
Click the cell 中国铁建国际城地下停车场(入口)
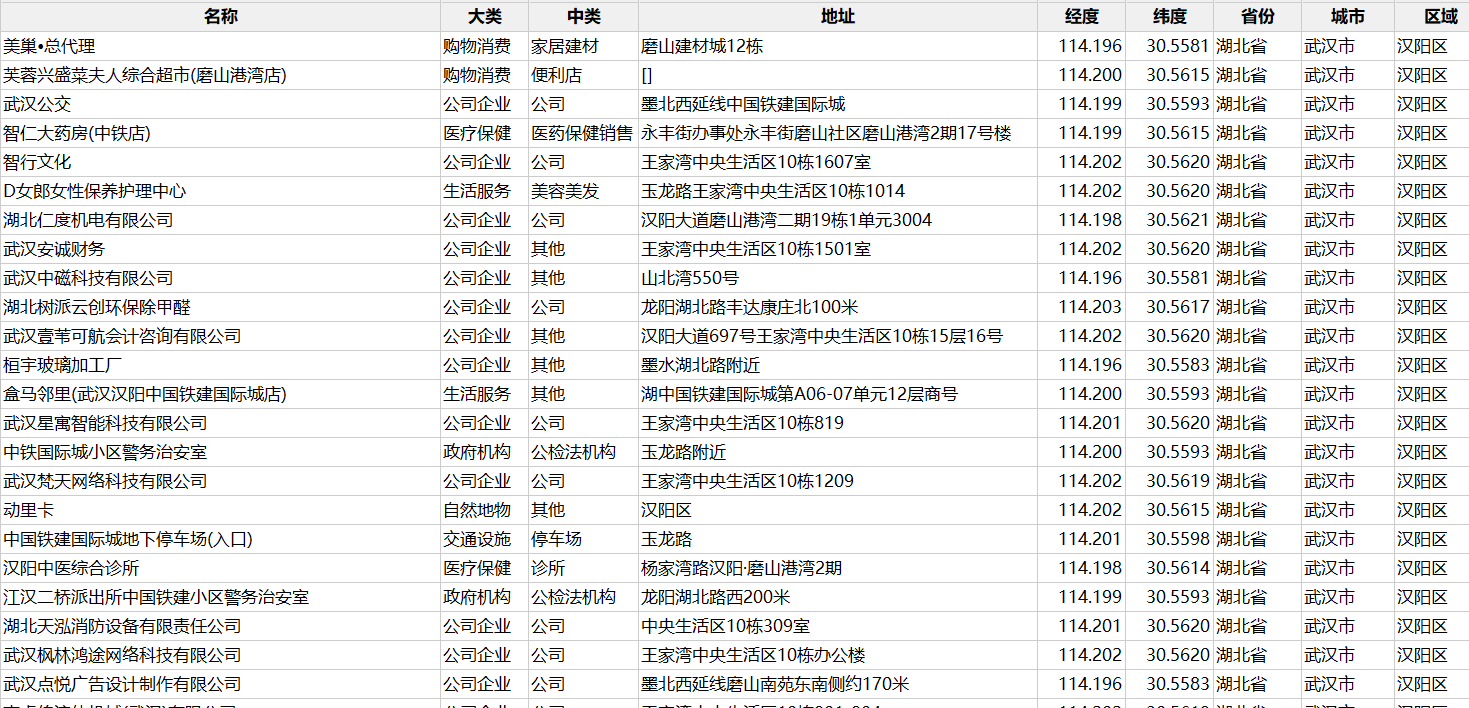pos(220,539)
